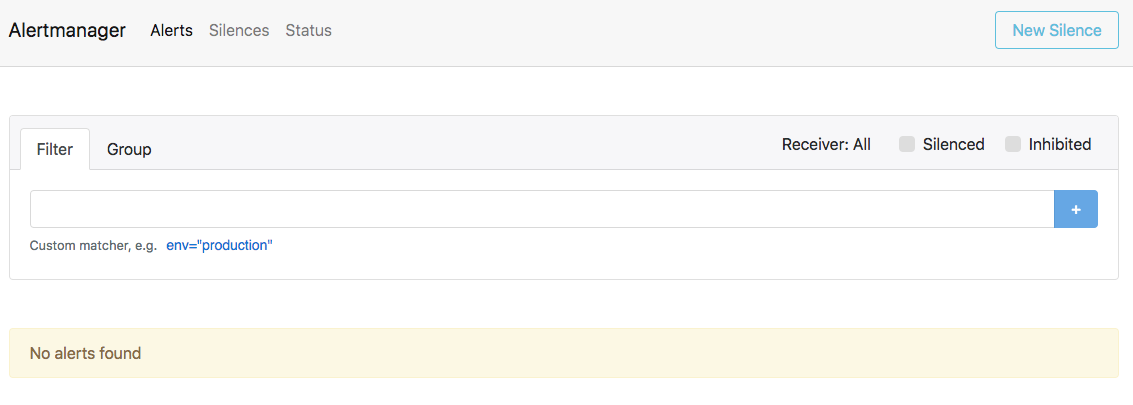Switch to the Filter tab
Screen dimensions: 1133x405
coord(55,149)
